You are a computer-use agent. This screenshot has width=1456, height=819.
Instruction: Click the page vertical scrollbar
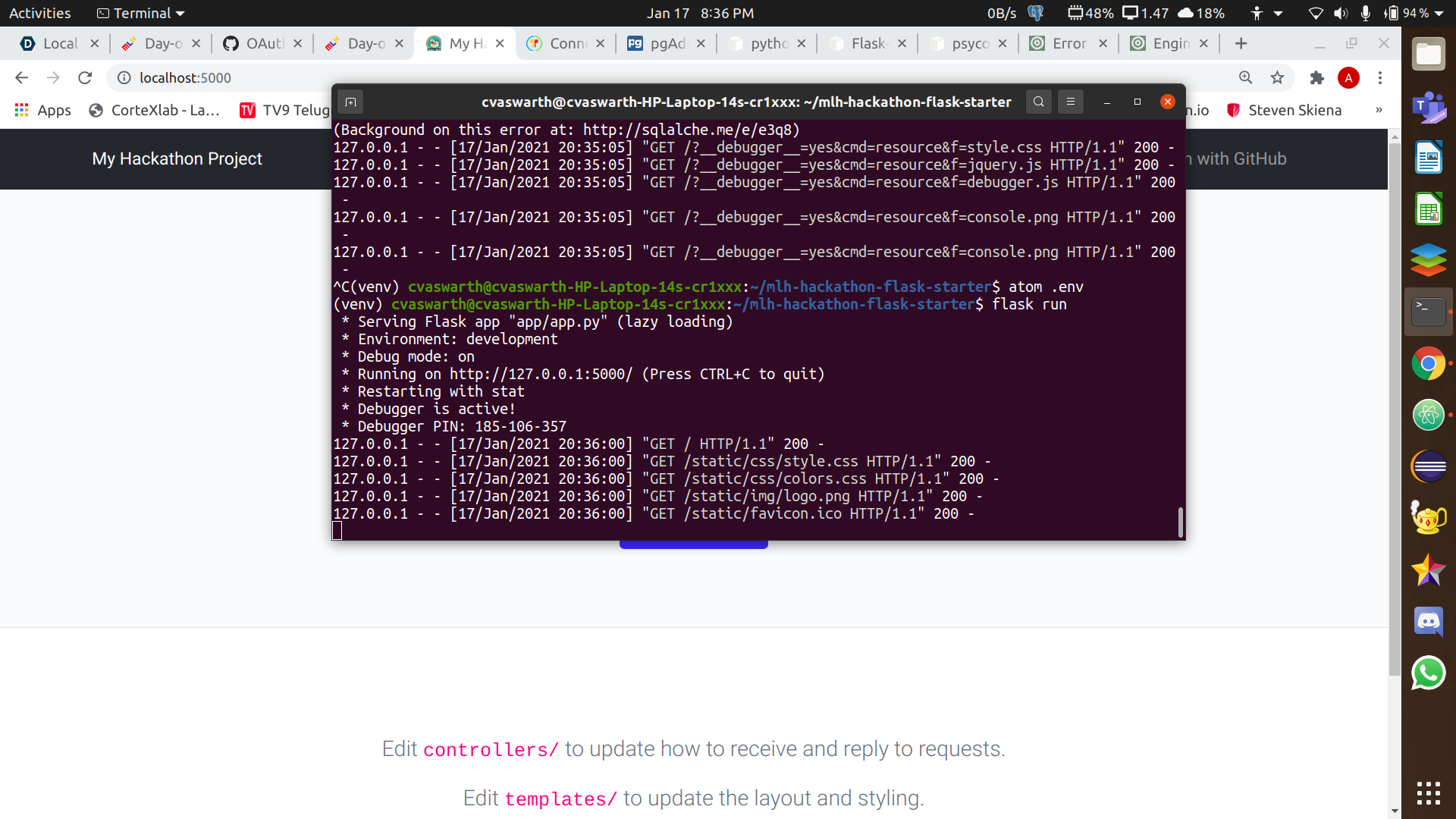point(1394,409)
